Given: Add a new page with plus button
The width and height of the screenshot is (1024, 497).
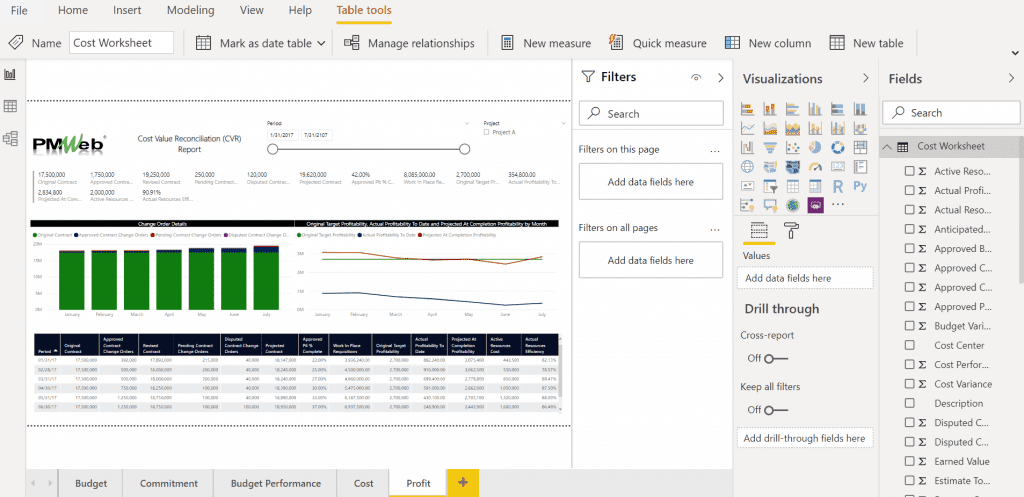Looking at the screenshot, I should [463, 483].
